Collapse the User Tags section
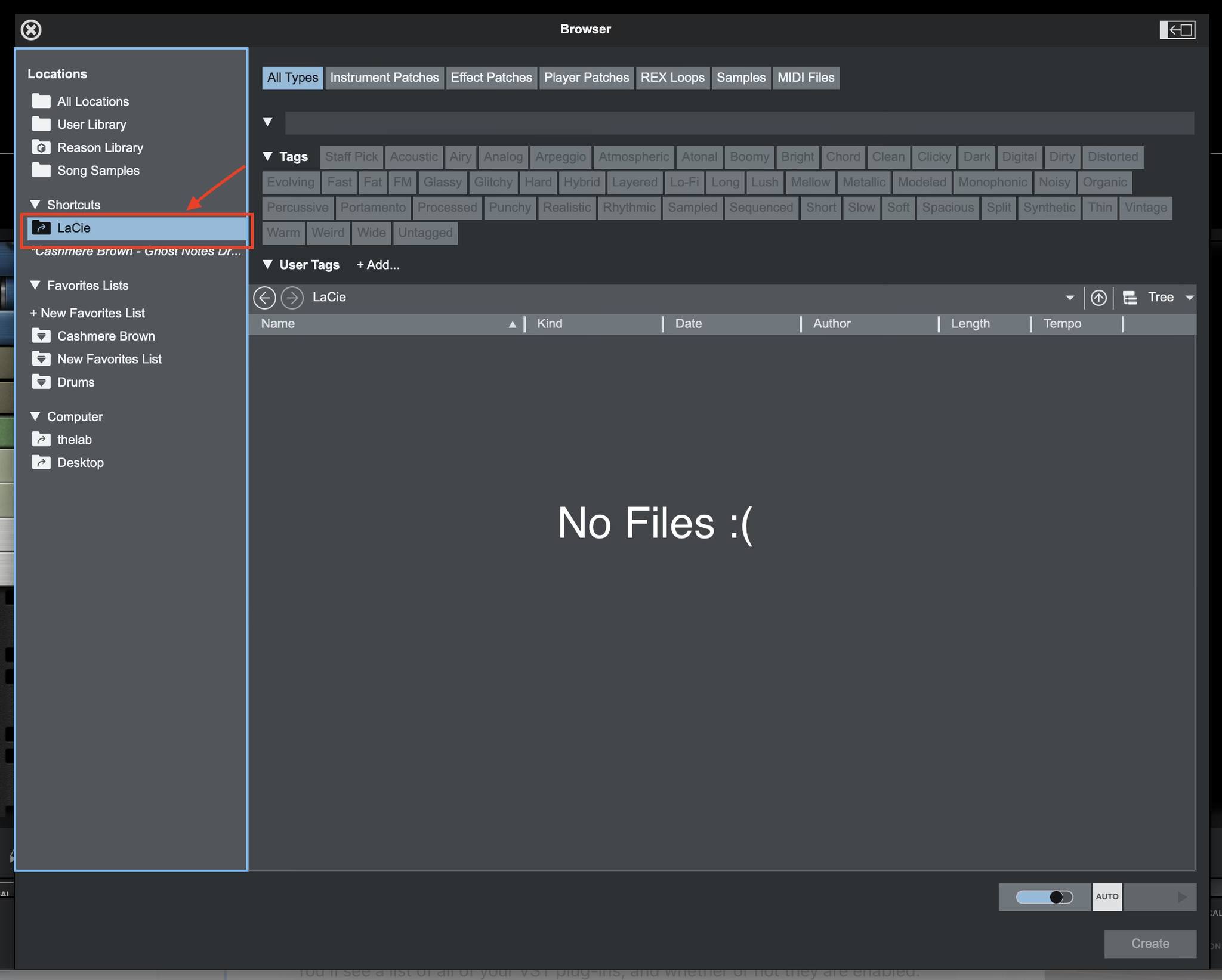Image resolution: width=1222 pixels, height=980 pixels. tap(268, 264)
